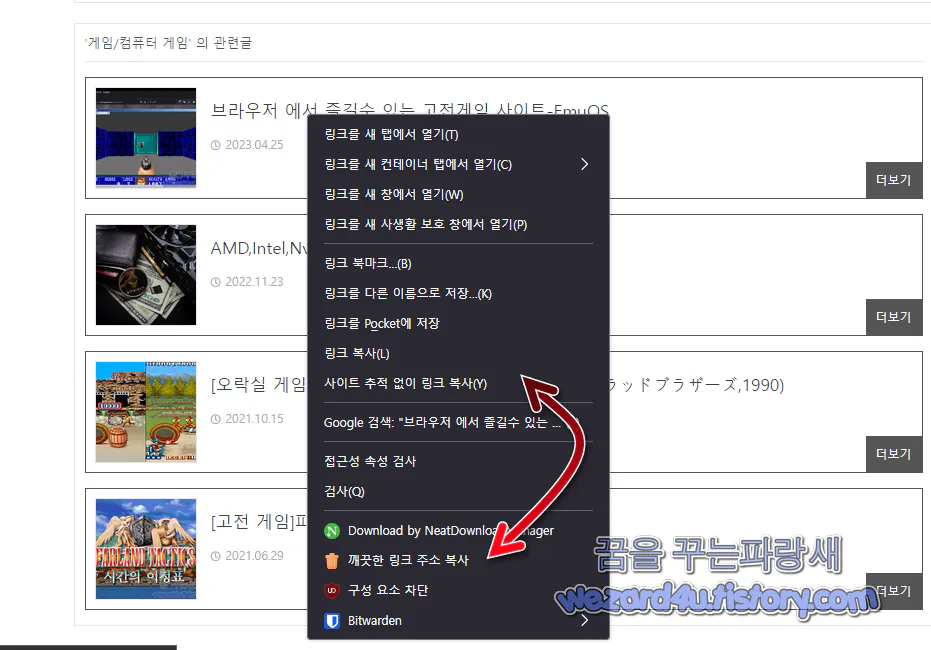Click clock icon beside 2021.06.29 date
Screen dimensions: 931x650
tap(216, 556)
